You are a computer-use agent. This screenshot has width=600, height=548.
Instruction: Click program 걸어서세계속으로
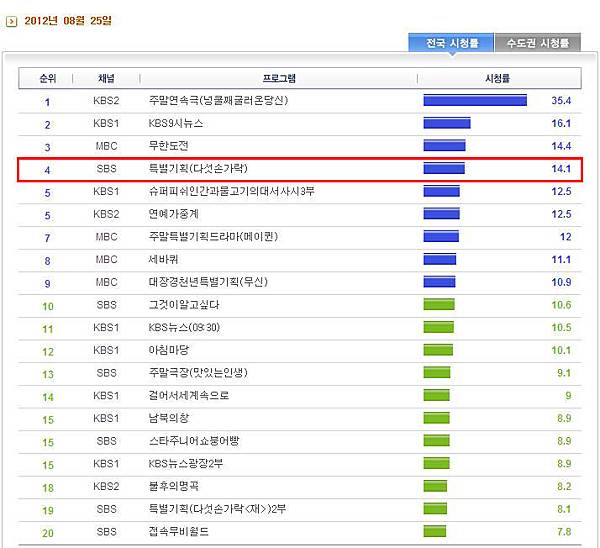189,396
